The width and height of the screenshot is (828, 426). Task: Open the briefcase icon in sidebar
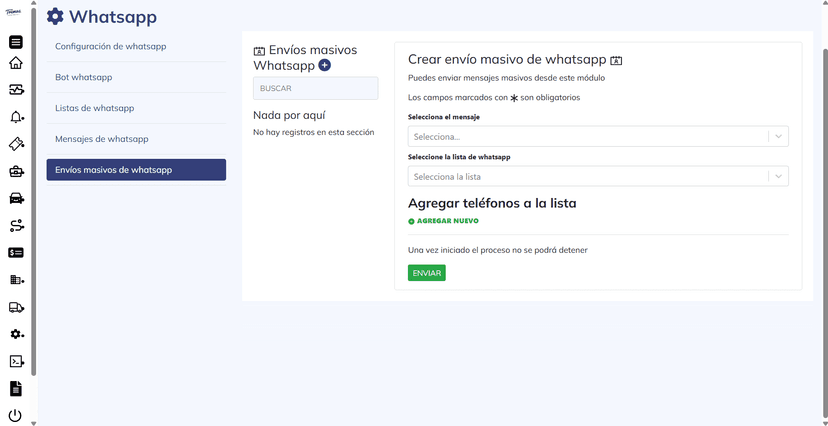[16, 171]
